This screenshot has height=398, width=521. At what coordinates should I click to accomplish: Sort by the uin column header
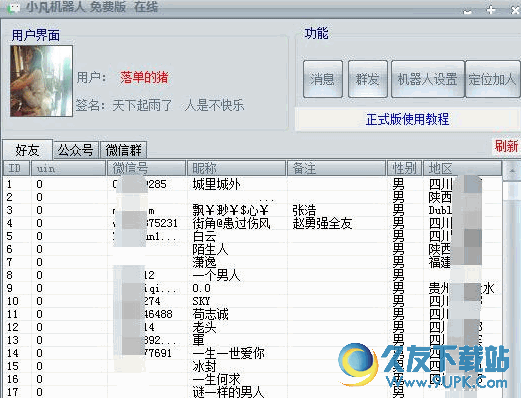(68, 168)
